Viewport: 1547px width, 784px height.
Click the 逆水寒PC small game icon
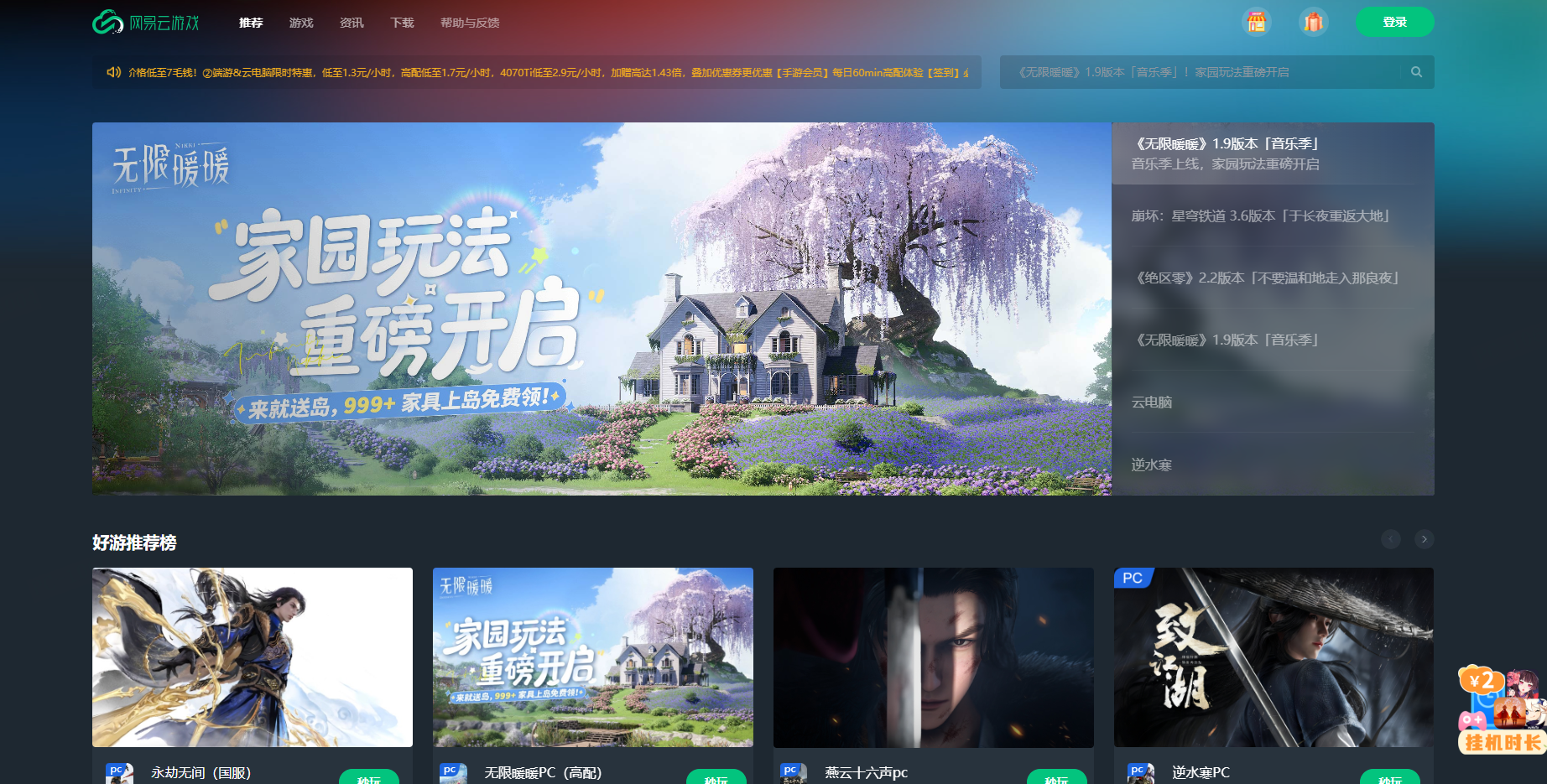click(x=1140, y=773)
